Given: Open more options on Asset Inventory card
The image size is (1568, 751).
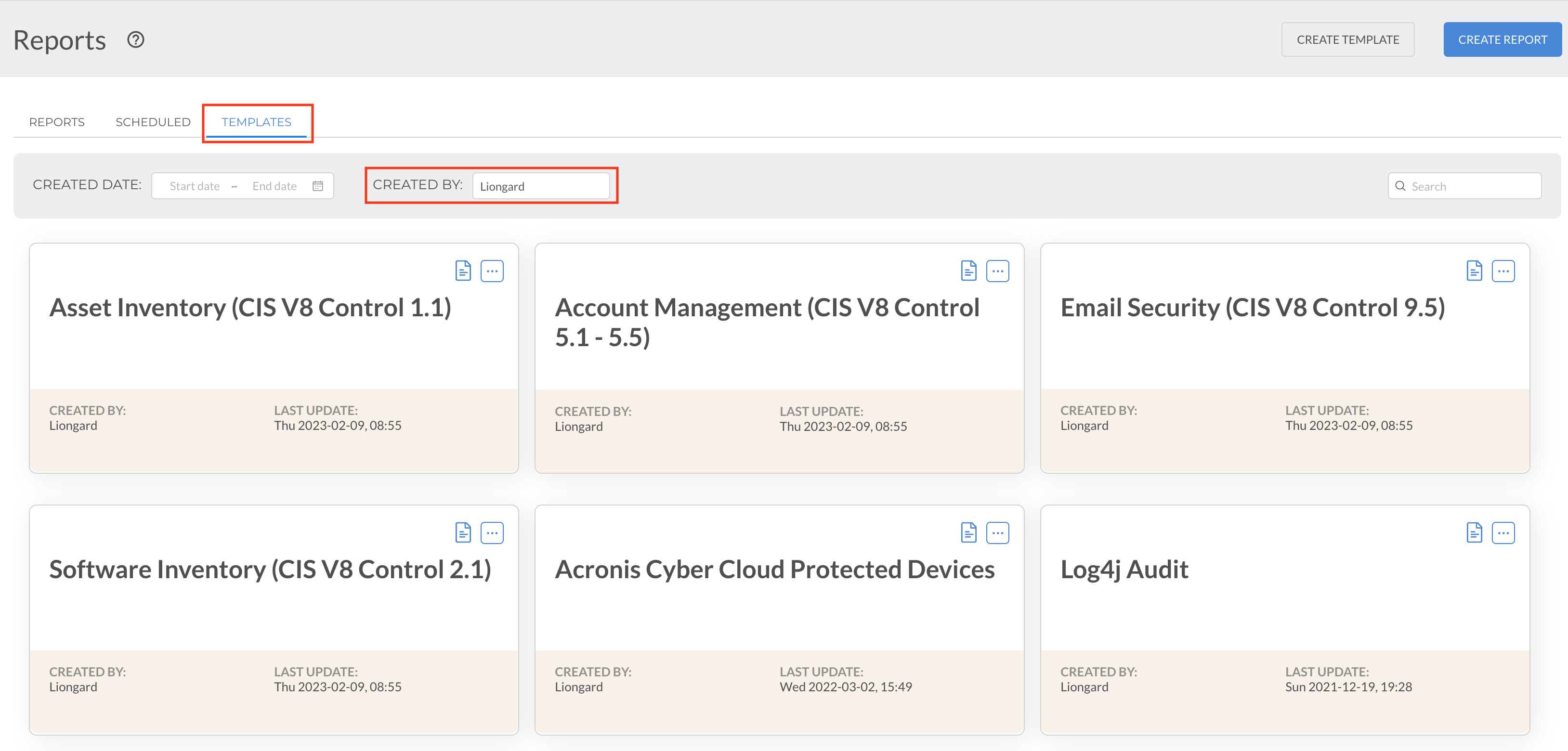Looking at the screenshot, I should click(x=492, y=271).
